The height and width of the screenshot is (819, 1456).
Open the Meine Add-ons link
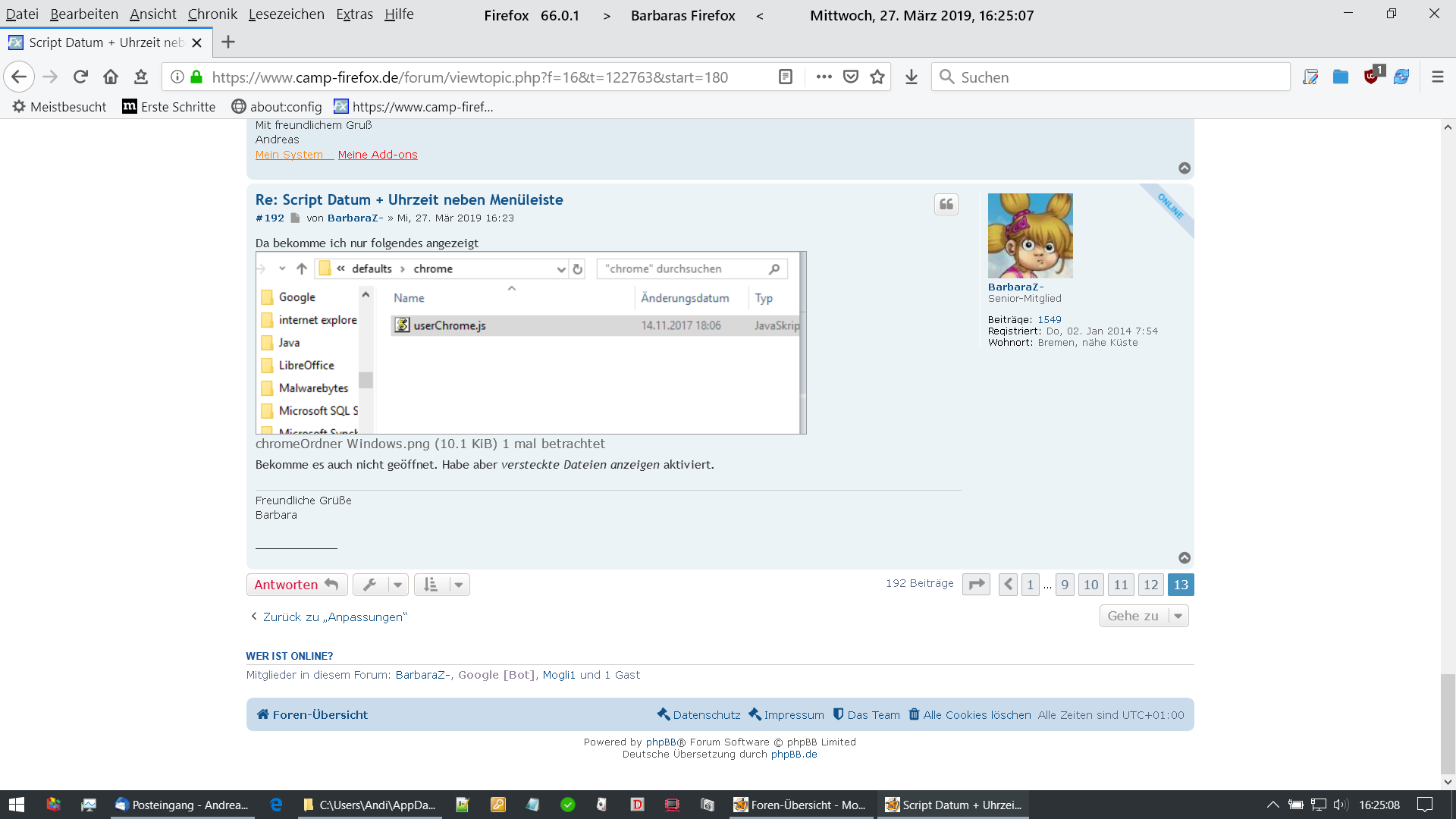coord(378,155)
